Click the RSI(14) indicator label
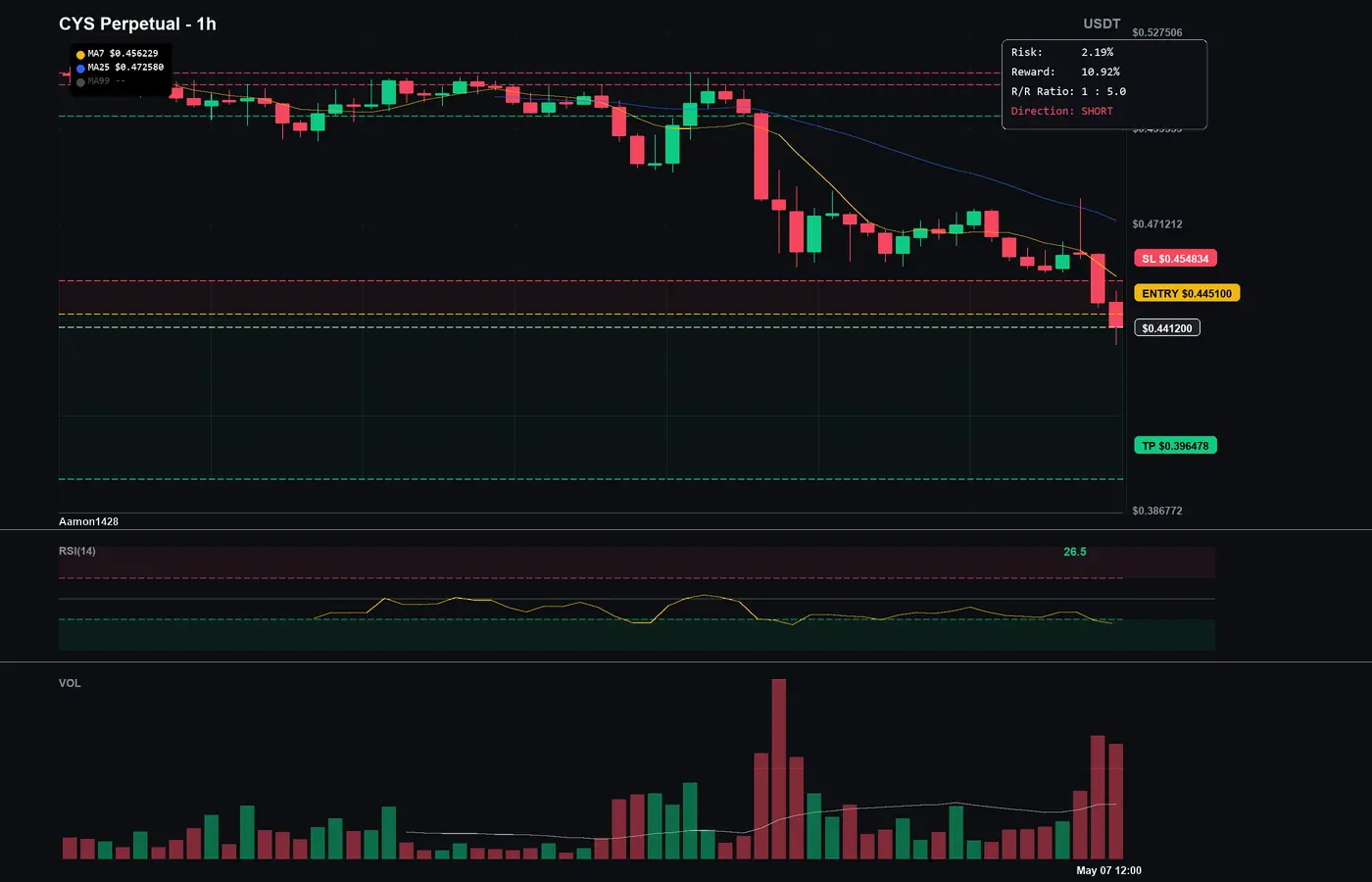The height and width of the screenshot is (882, 1372). [x=77, y=551]
